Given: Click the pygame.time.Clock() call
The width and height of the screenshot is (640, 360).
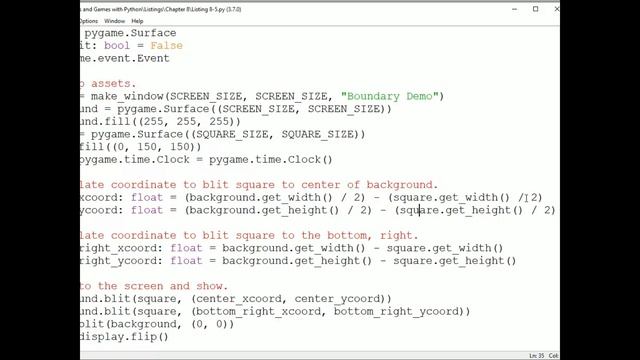Looking at the screenshot, I should 271,160.
